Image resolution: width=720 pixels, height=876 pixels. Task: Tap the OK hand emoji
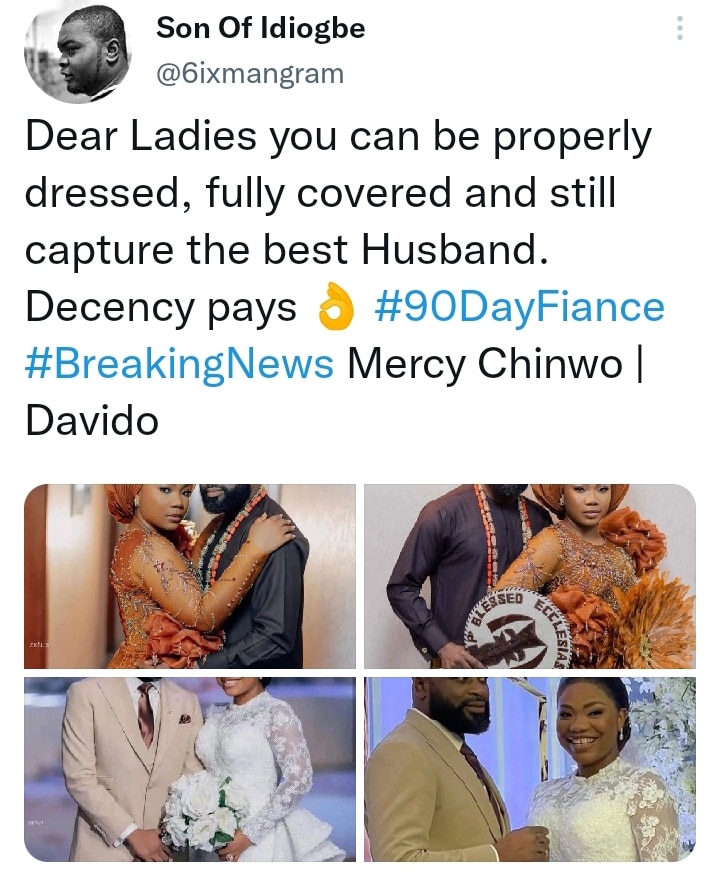[335, 309]
